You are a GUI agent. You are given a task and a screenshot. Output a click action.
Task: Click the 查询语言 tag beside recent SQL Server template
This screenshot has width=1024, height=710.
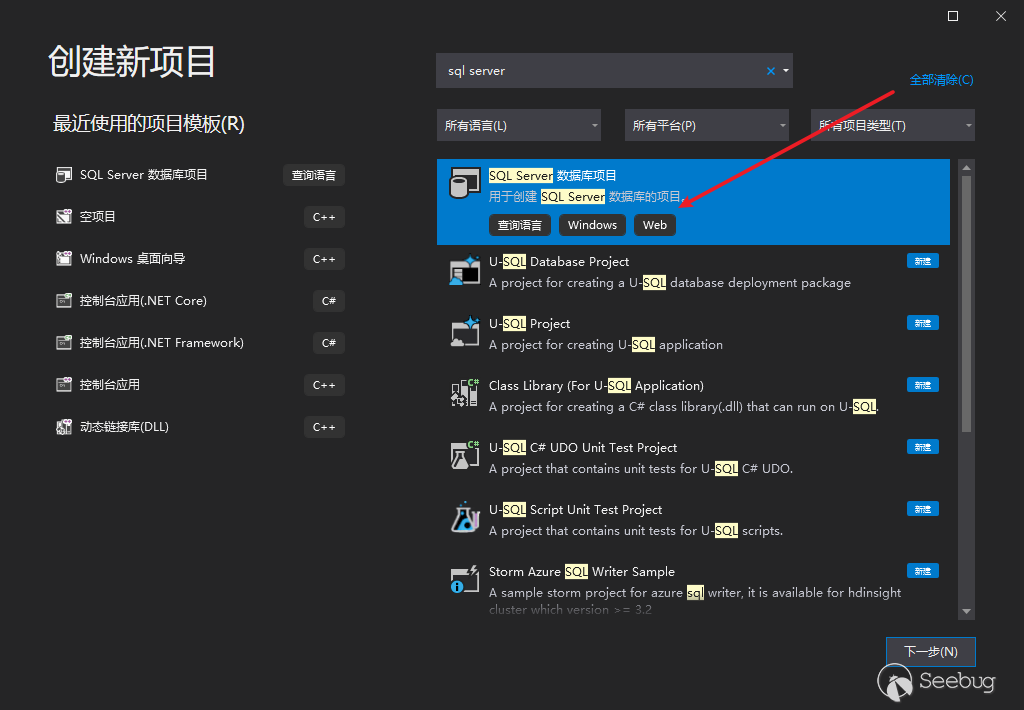pos(313,175)
